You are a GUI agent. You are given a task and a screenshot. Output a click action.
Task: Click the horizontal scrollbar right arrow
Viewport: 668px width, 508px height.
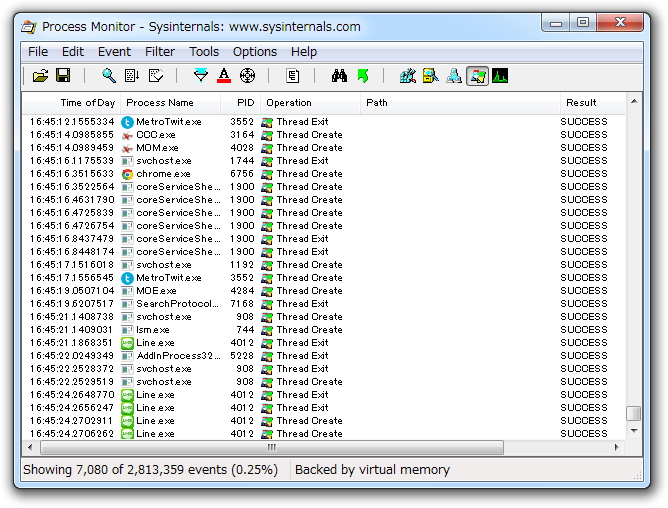pyautogui.click(x=616, y=447)
